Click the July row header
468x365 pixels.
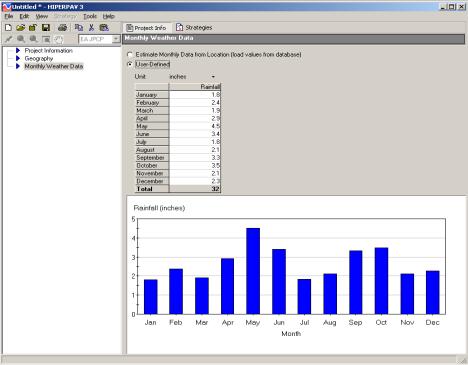(152, 142)
